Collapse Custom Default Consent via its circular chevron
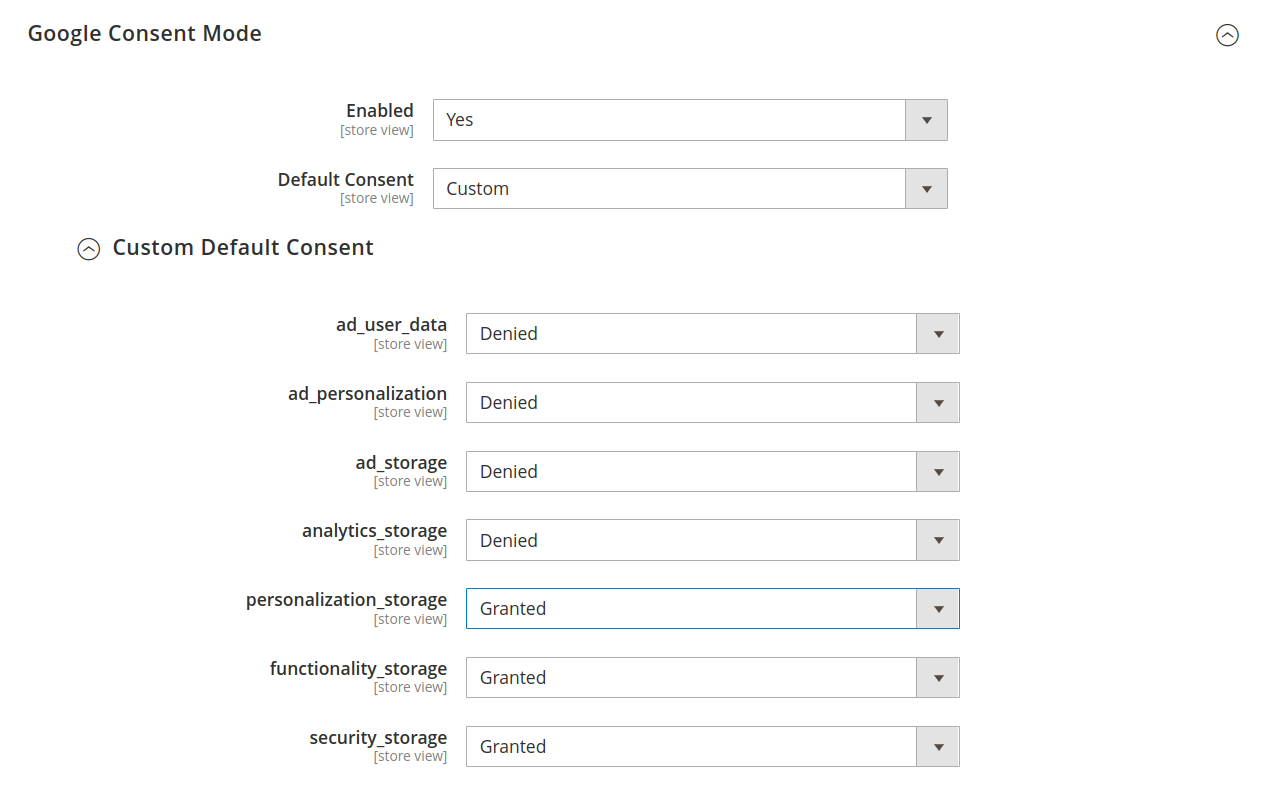Image resolution: width=1273 pixels, height=793 pixels. [x=88, y=249]
